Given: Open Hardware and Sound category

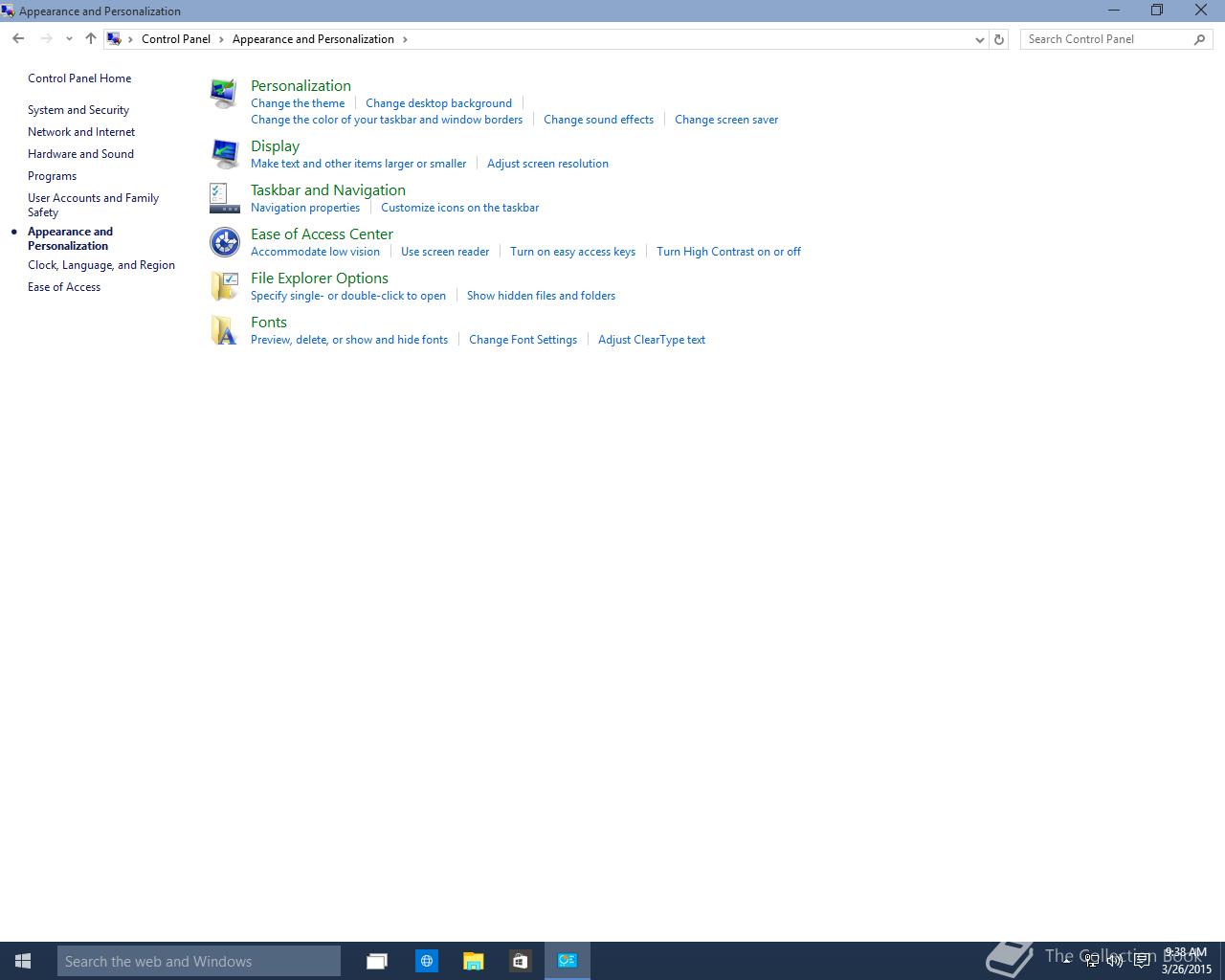Looking at the screenshot, I should click(80, 154).
